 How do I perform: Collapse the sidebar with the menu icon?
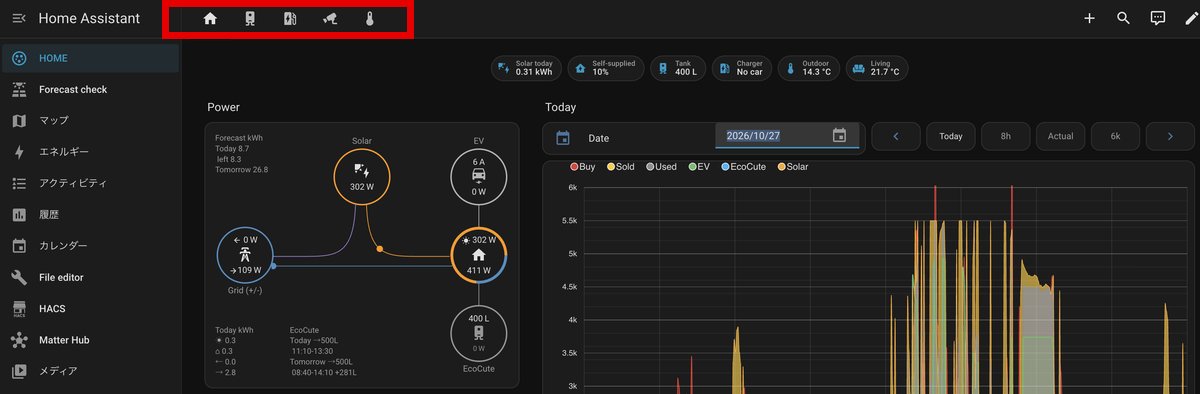click(x=18, y=18)
